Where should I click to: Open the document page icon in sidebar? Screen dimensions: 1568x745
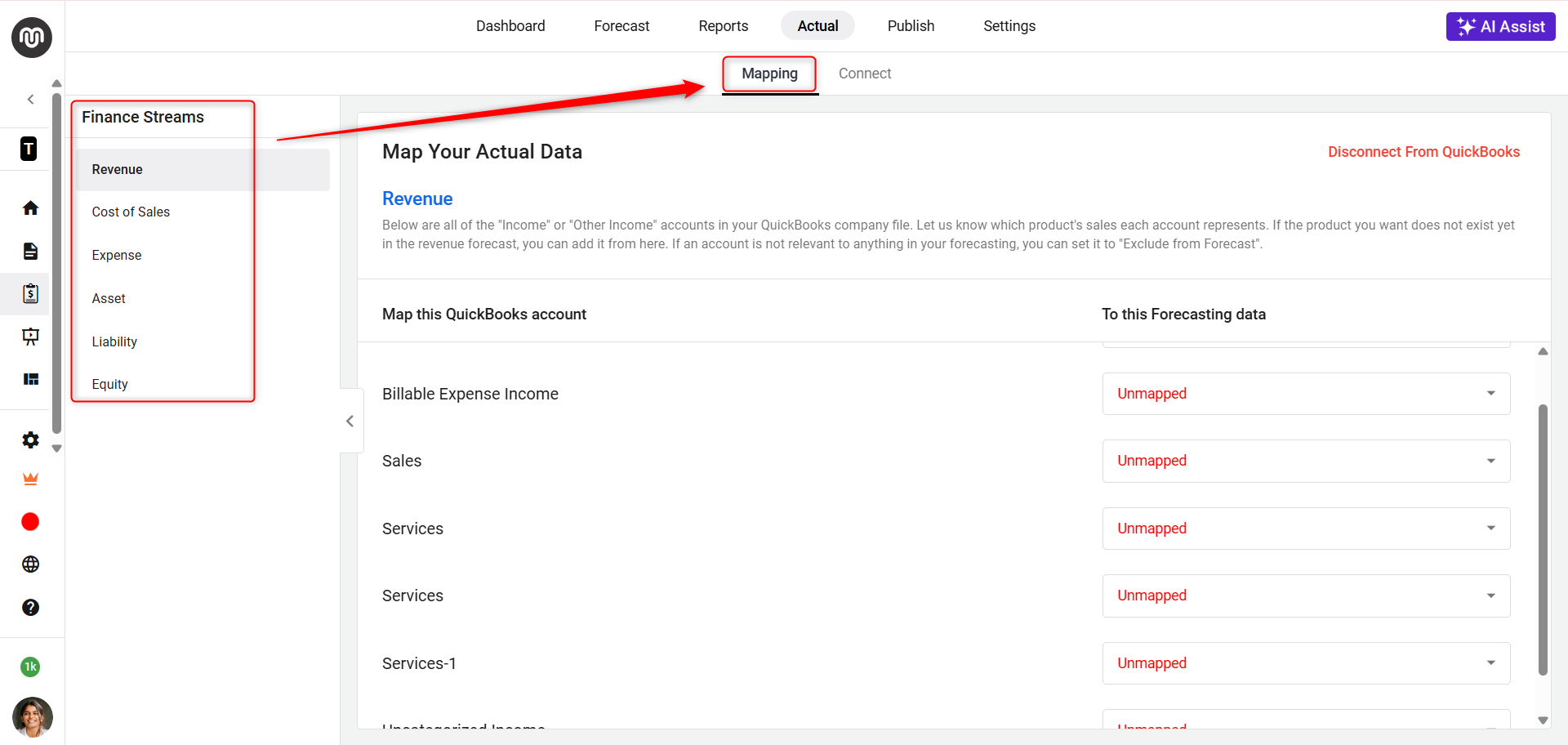[x=30, y=251]
